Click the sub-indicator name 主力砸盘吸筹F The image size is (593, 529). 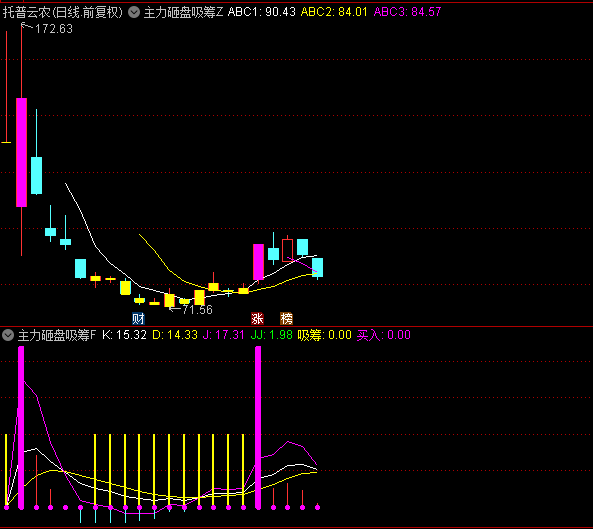pos(57,335)
